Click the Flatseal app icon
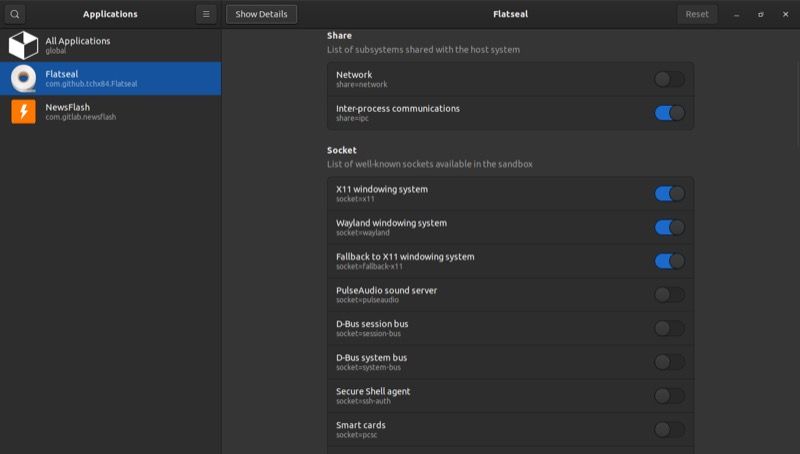800x454 pixels. 23,78
